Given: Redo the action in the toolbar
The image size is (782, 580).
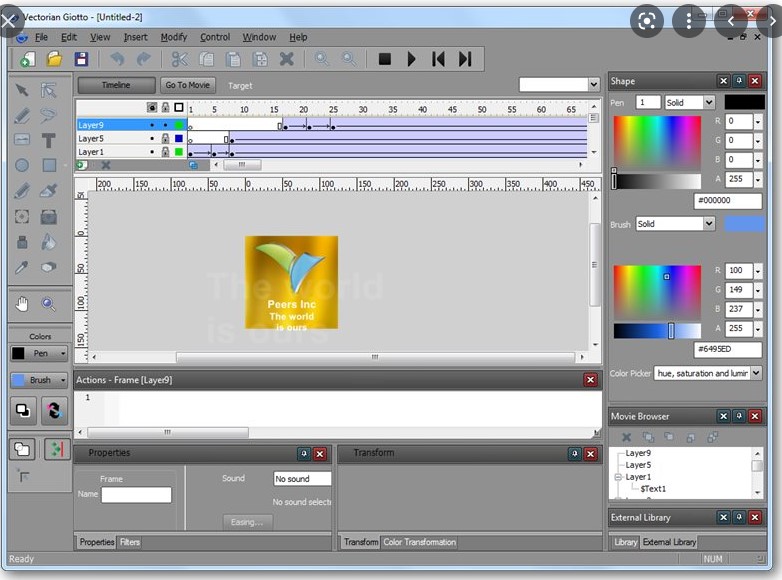Looking at the screenshot, I should tap(144, 59).
